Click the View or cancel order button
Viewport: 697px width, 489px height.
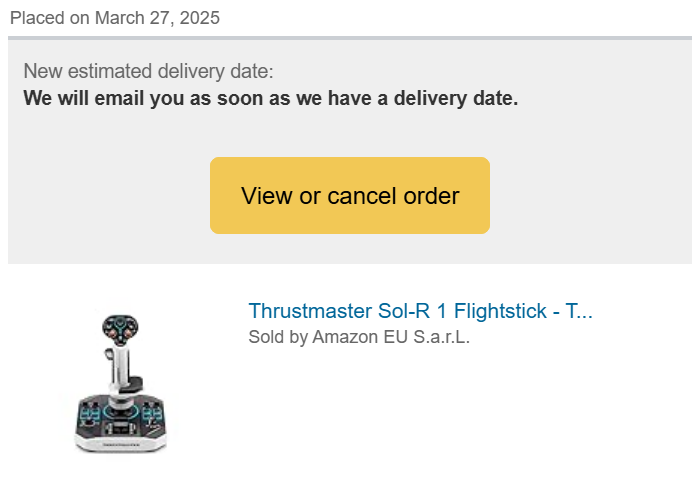350,195
